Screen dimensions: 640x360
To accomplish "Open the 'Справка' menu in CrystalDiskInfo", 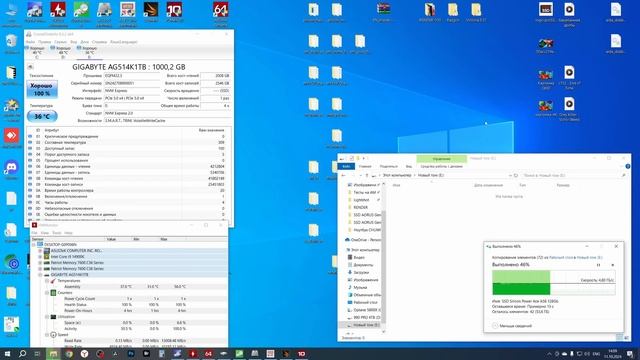I will [99, 42].
